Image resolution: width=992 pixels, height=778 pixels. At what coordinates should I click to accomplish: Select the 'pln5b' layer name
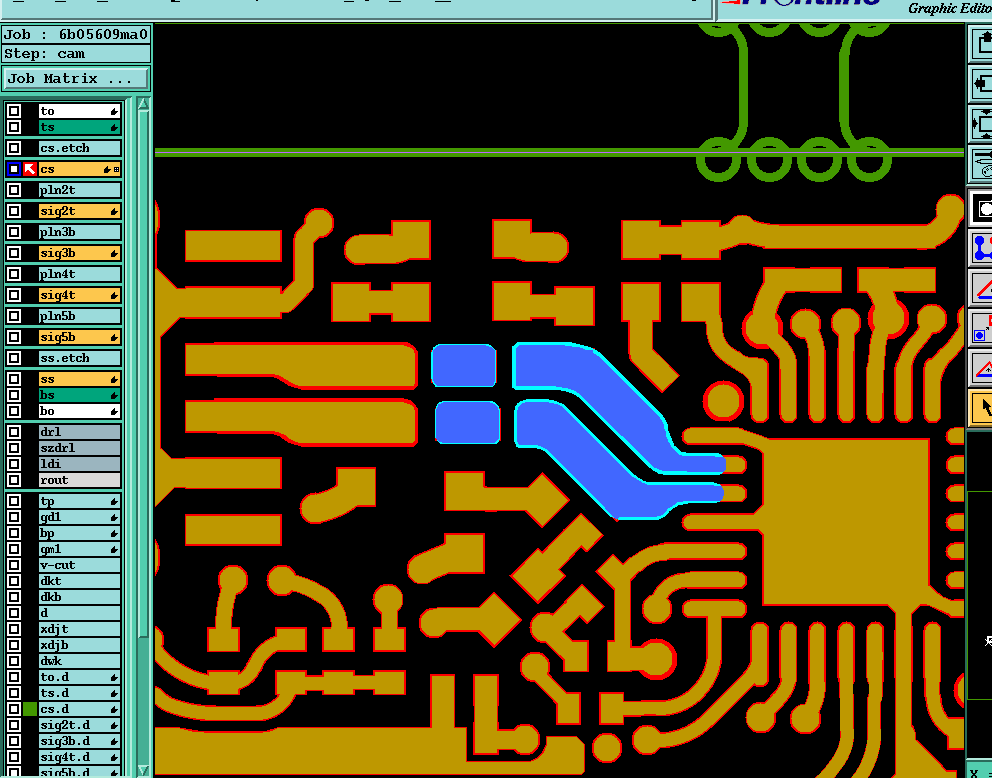[x=80, y=316]
